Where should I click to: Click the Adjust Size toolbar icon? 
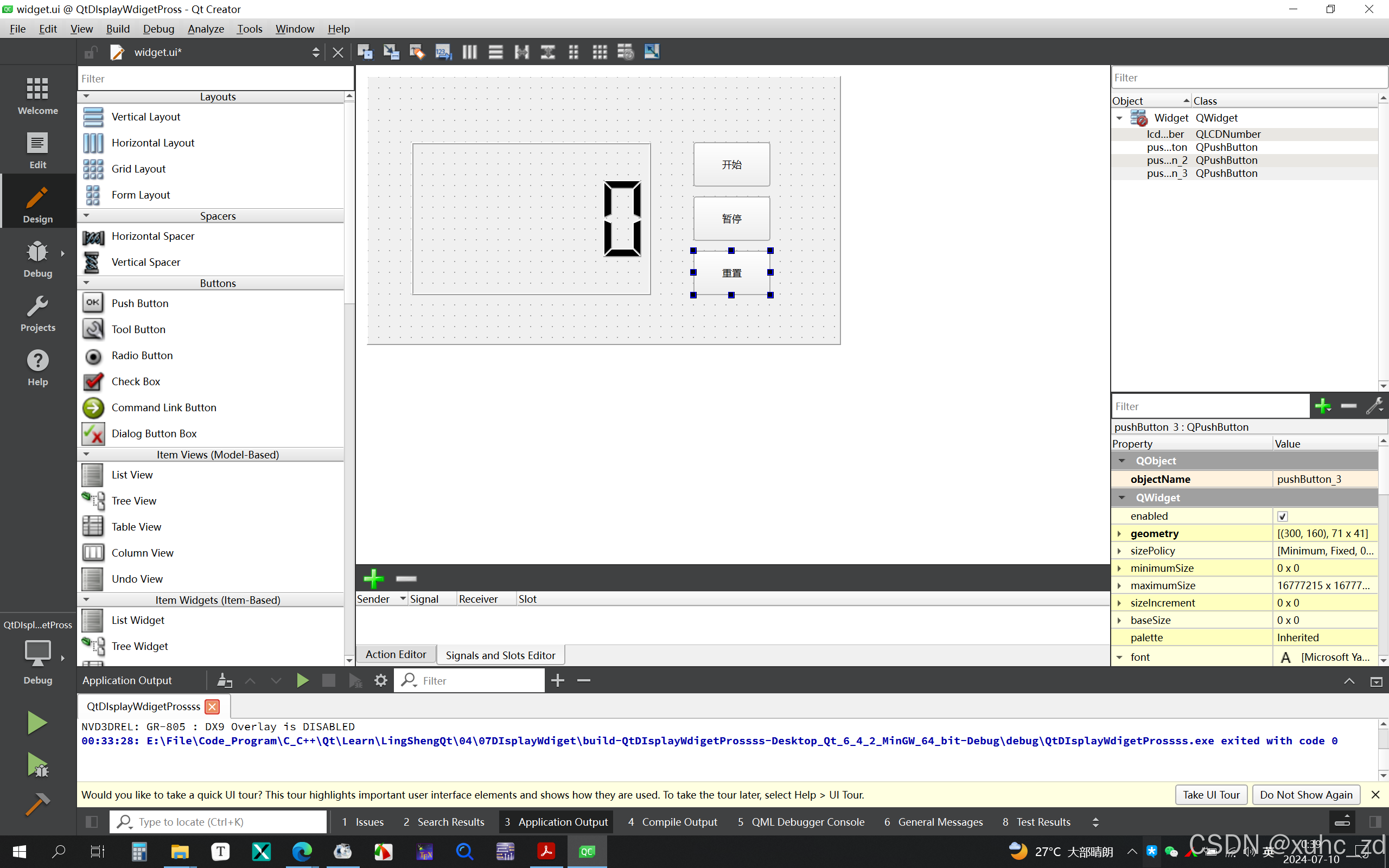coord(652,52)
